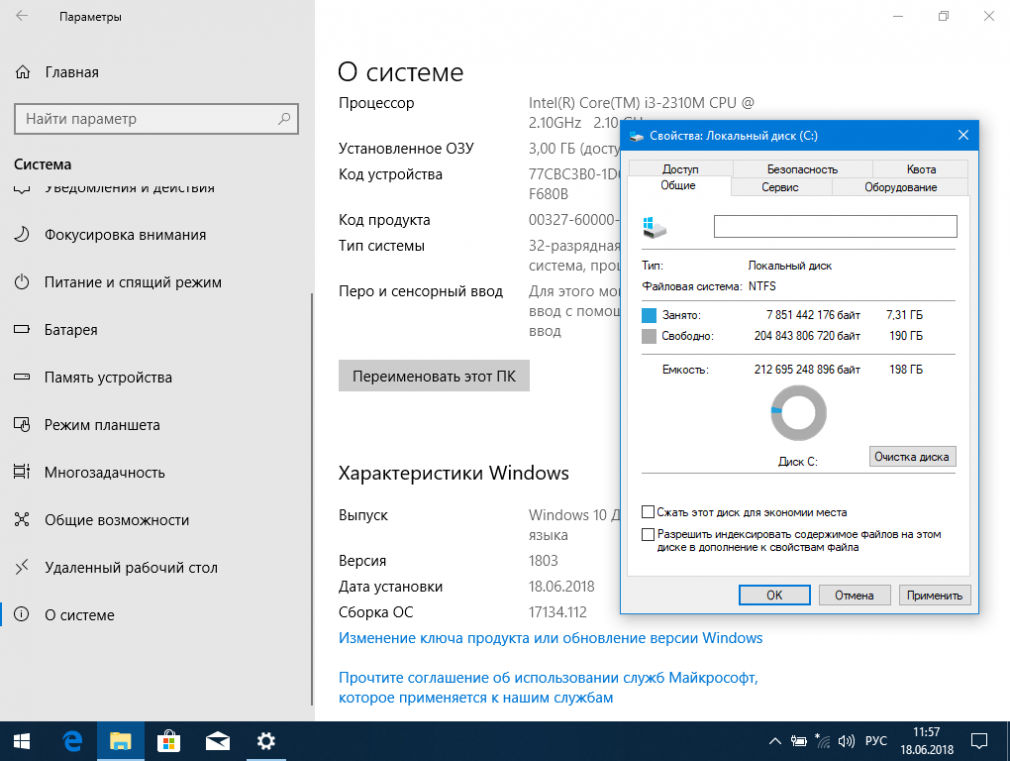Focus the Найти параметр search field

coord(157,119)
